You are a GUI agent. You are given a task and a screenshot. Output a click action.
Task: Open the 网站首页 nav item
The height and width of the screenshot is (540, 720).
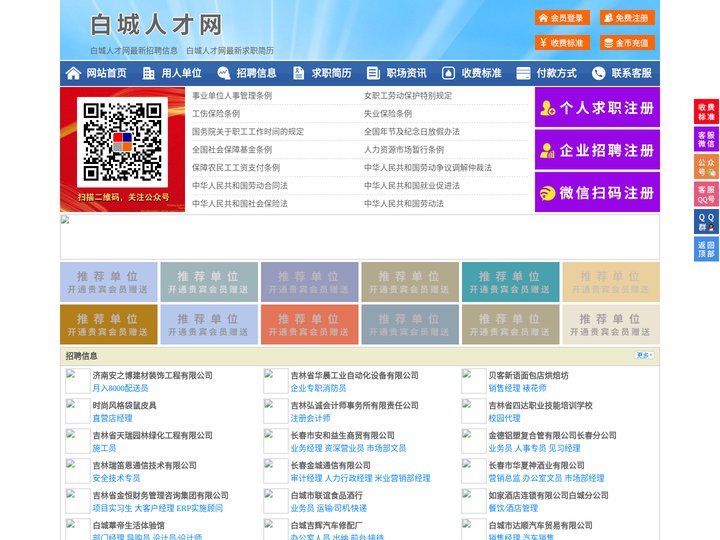pos(97,73)
